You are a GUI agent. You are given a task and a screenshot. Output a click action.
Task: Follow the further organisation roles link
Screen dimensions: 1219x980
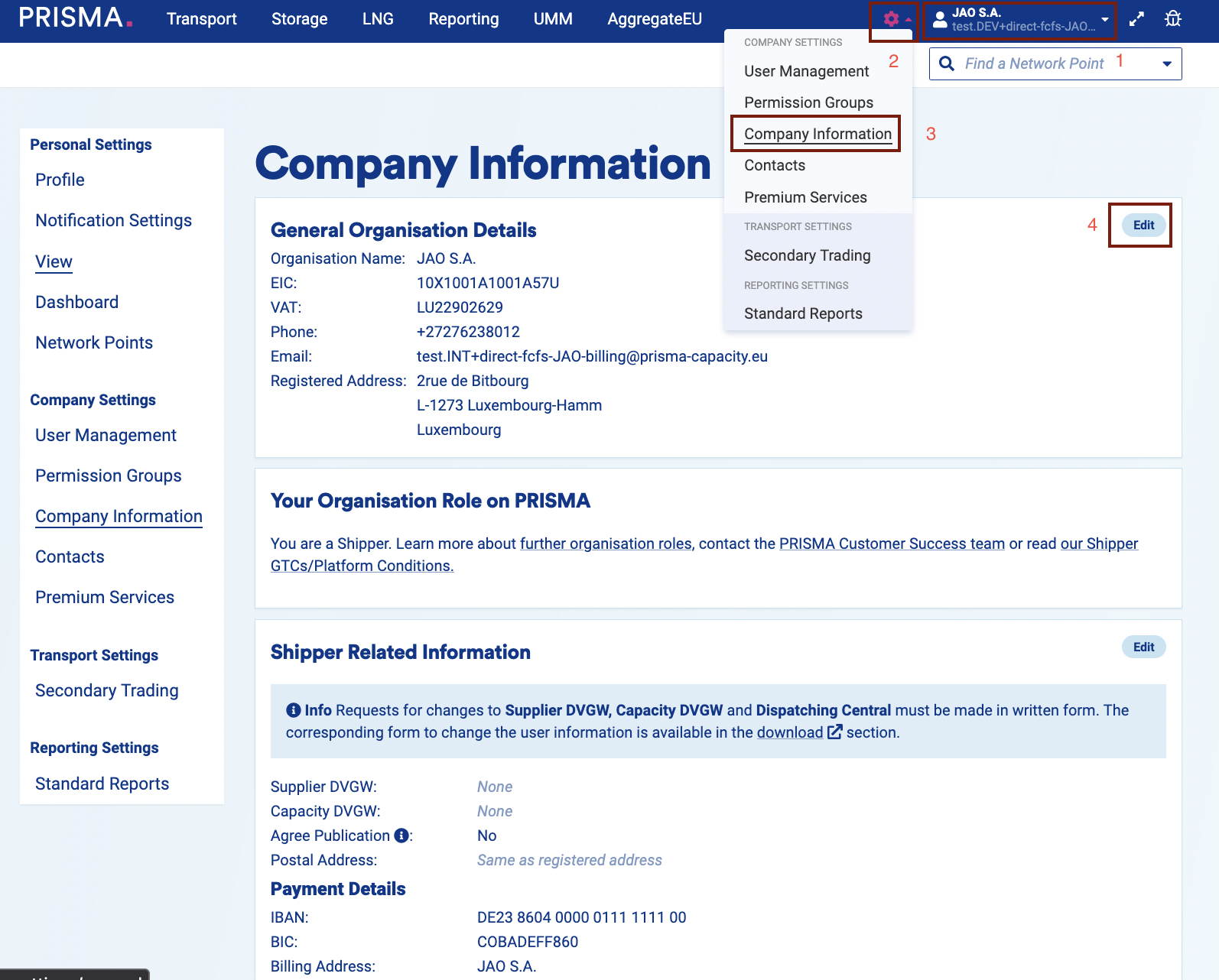[x=606, y=544]
